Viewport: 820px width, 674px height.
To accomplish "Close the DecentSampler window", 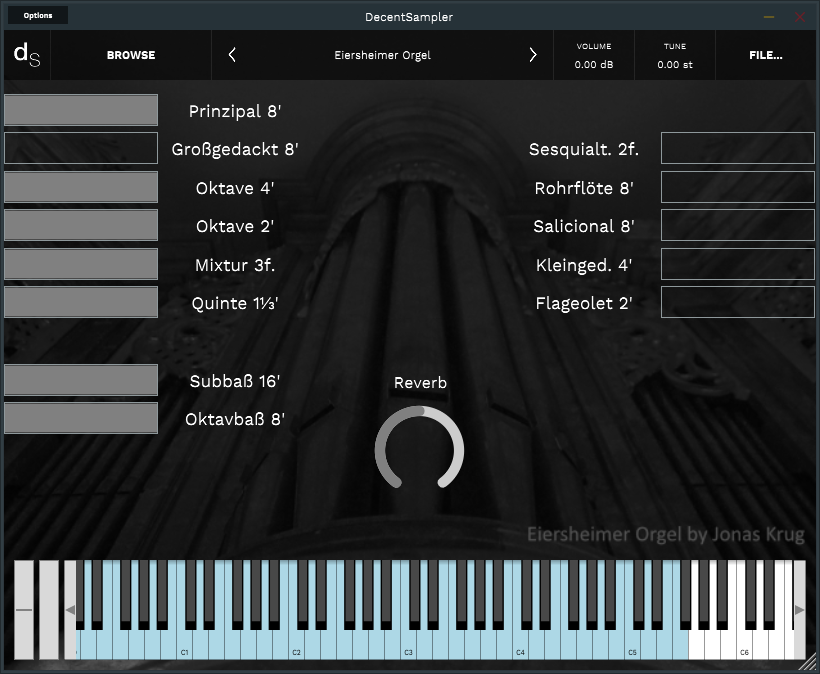I will pos(800,17).
